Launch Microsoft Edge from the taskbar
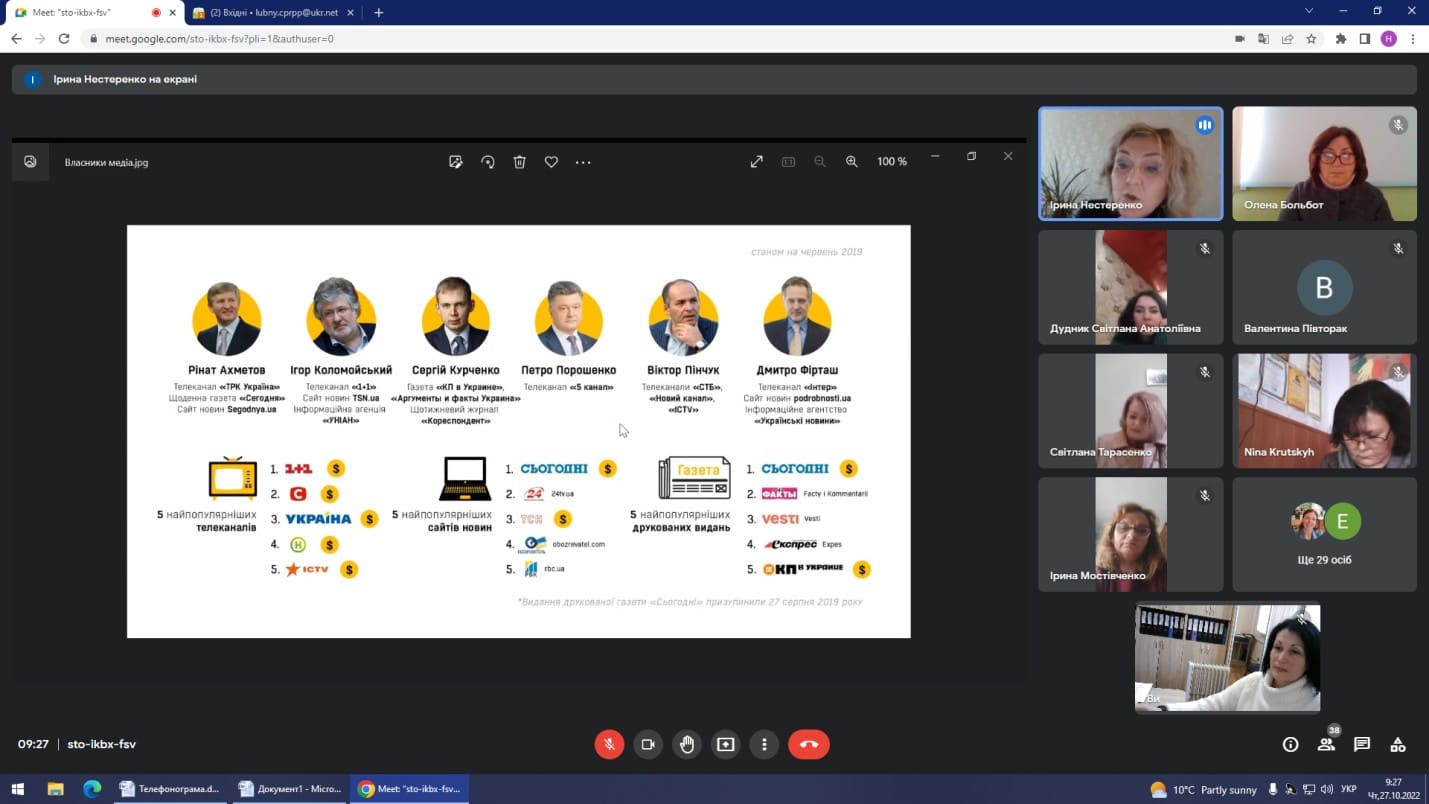 point(92,789)
